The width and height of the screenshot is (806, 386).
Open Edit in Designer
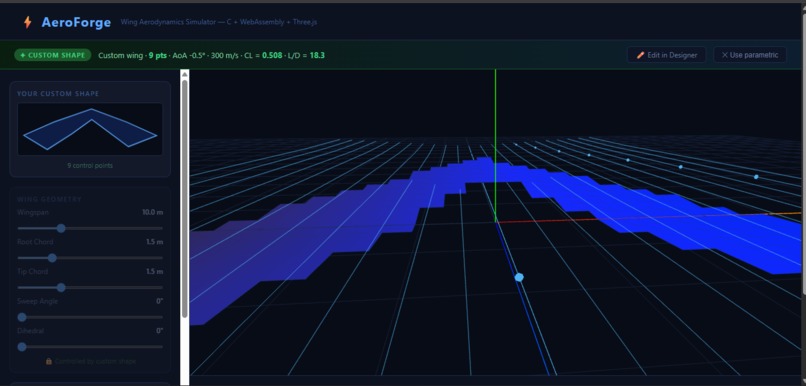point(666,55)
